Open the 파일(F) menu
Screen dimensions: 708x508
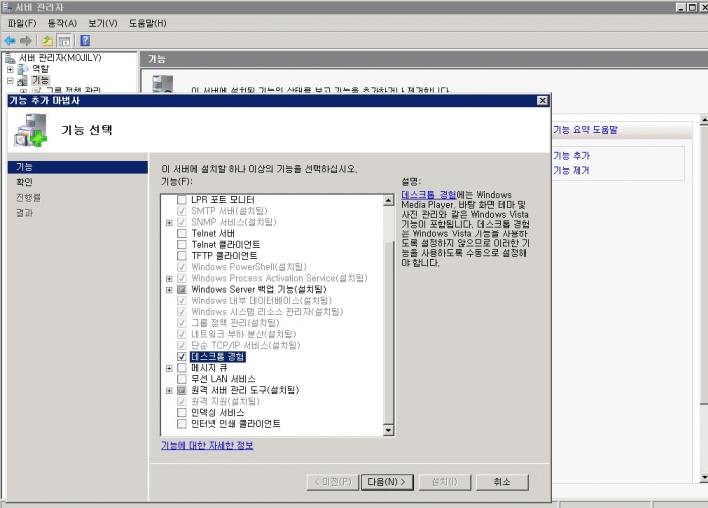point(22,23)
